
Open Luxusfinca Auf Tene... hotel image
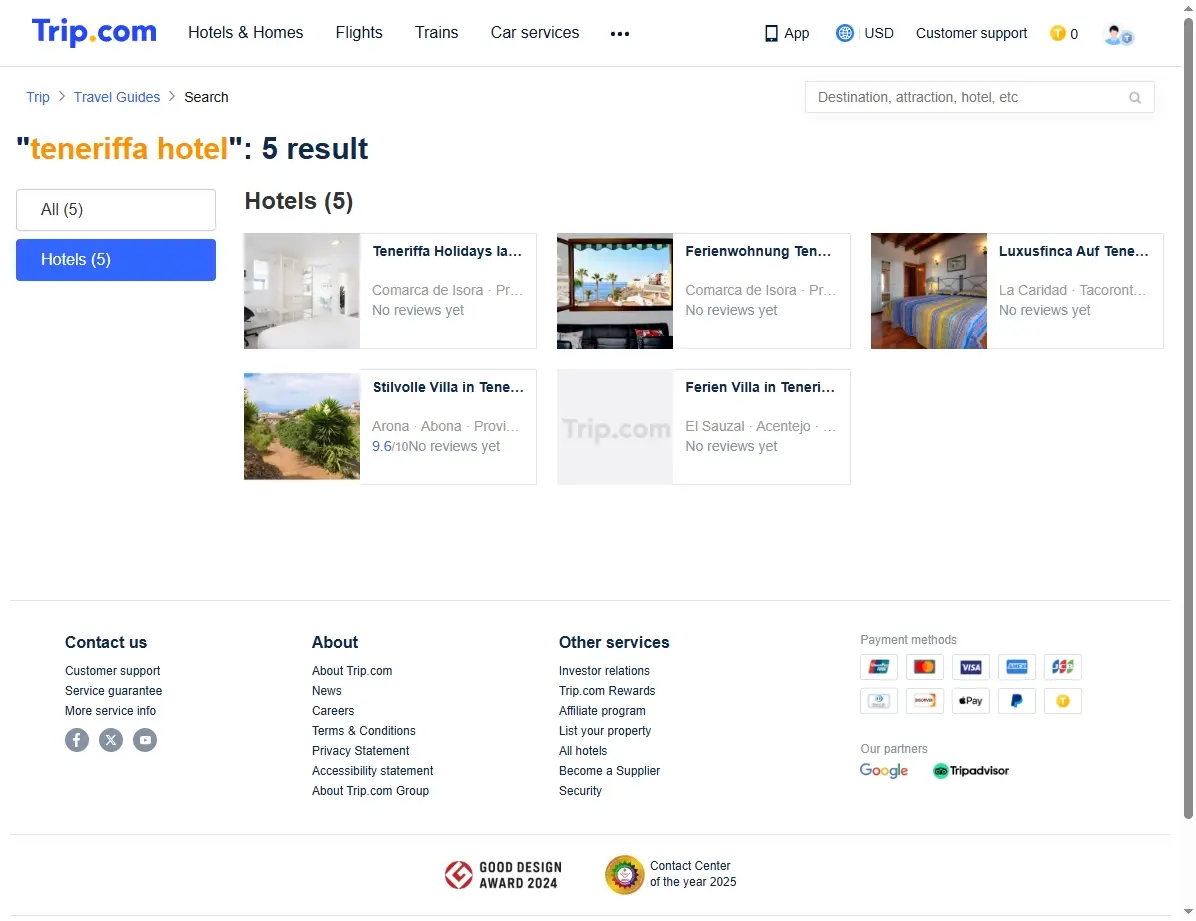[x=929, y=291]
